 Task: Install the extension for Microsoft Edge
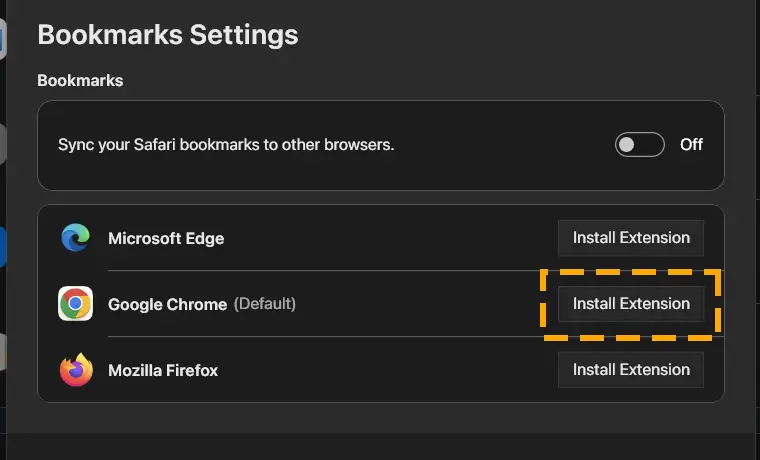(x=631, y=238)
